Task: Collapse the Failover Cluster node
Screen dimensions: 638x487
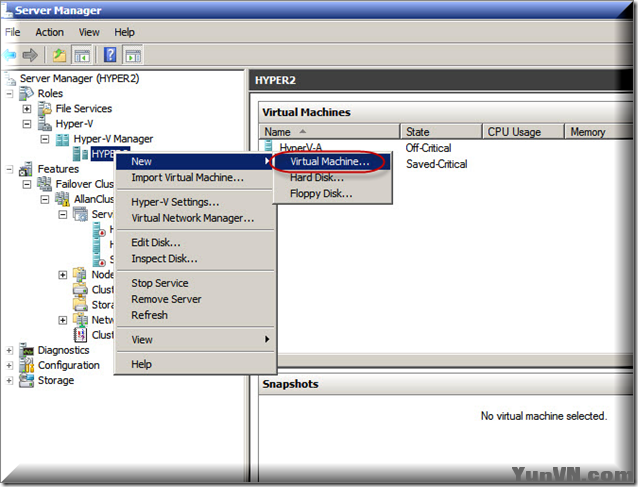Action: click(27, 184)
